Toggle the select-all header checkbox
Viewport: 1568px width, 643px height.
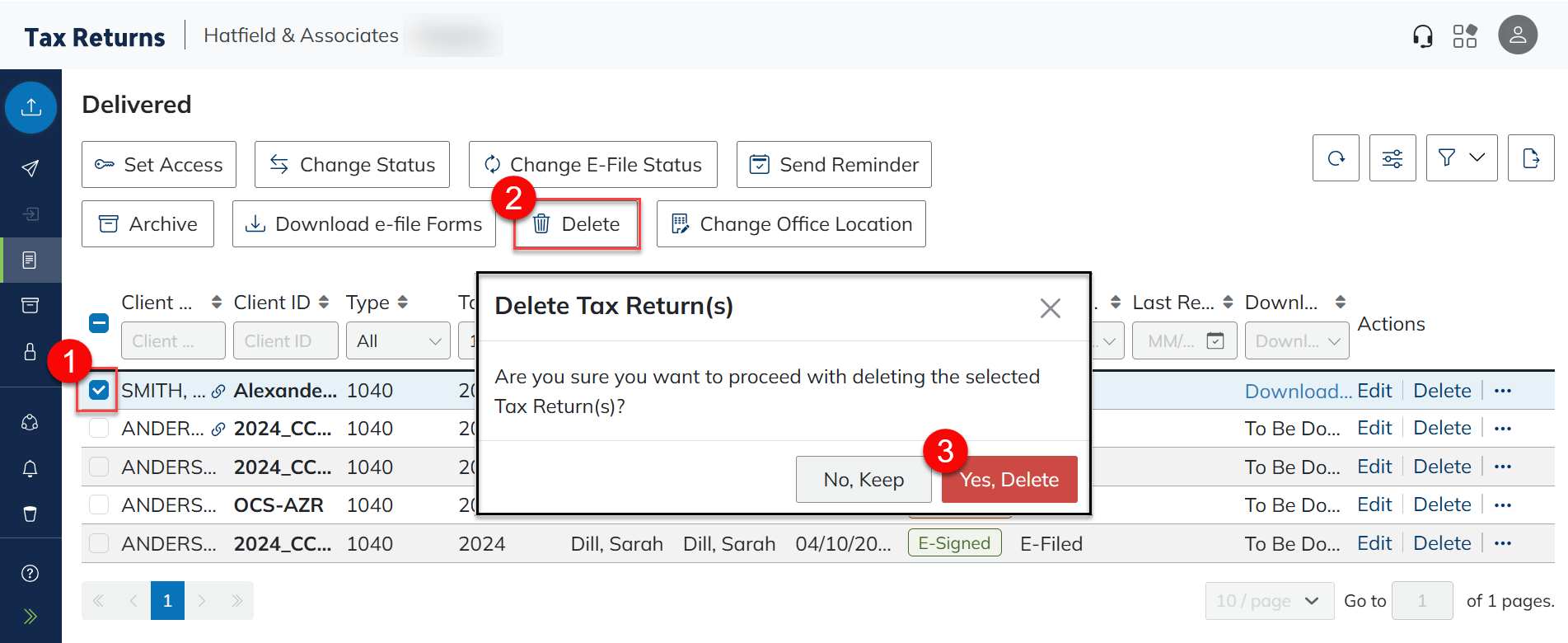pos(99,323)
